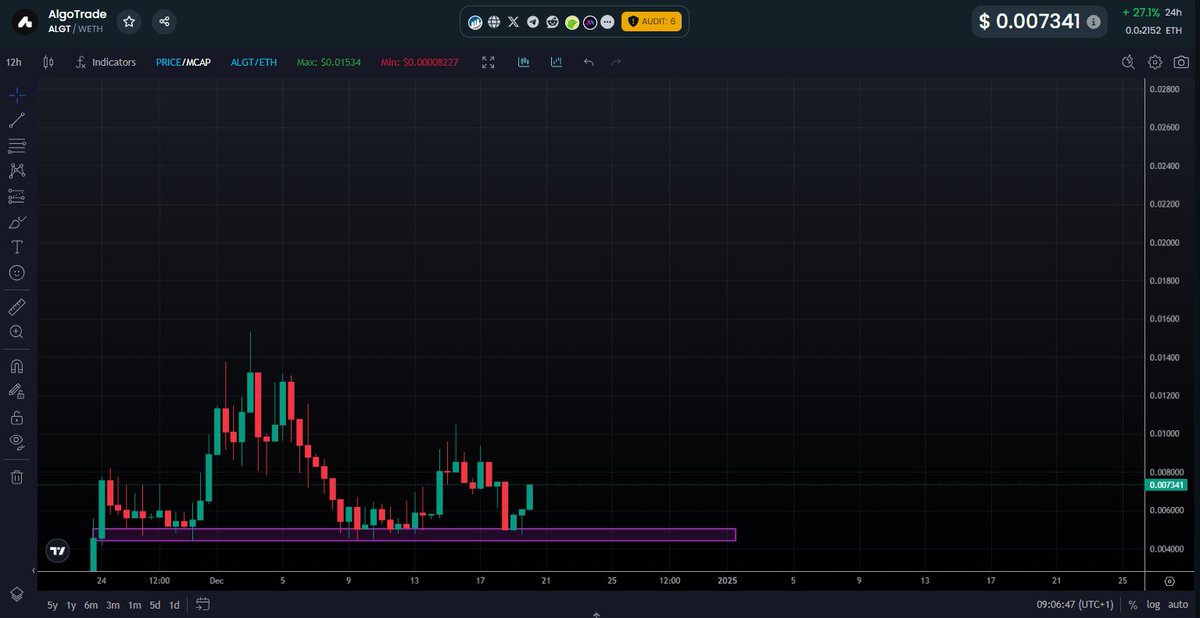Expand the bottom panel arrow
Viewport: 1200px width, 618px height.
point(596,614)
